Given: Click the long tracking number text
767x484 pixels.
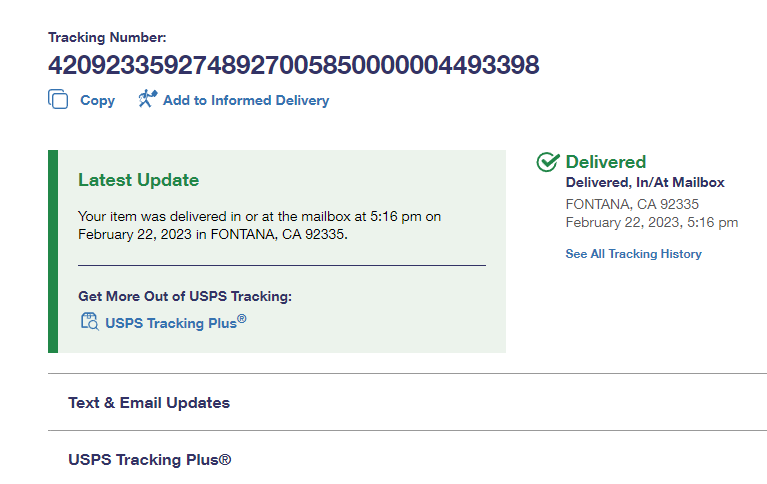Looking at the screenshot, I should (293, 66).
